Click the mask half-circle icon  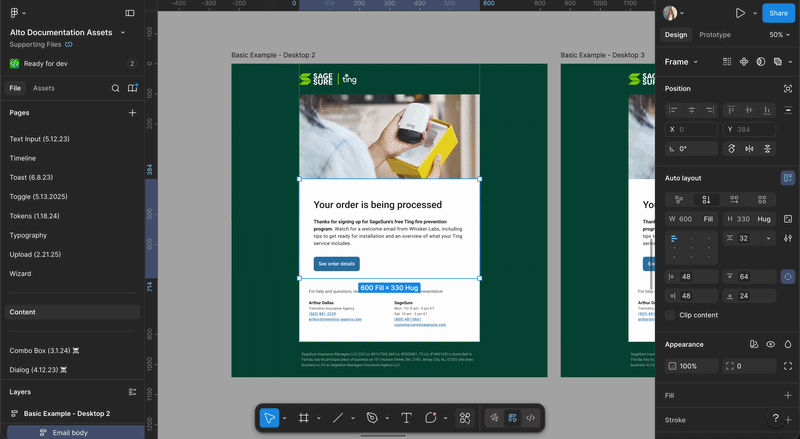tap(761, 62)
